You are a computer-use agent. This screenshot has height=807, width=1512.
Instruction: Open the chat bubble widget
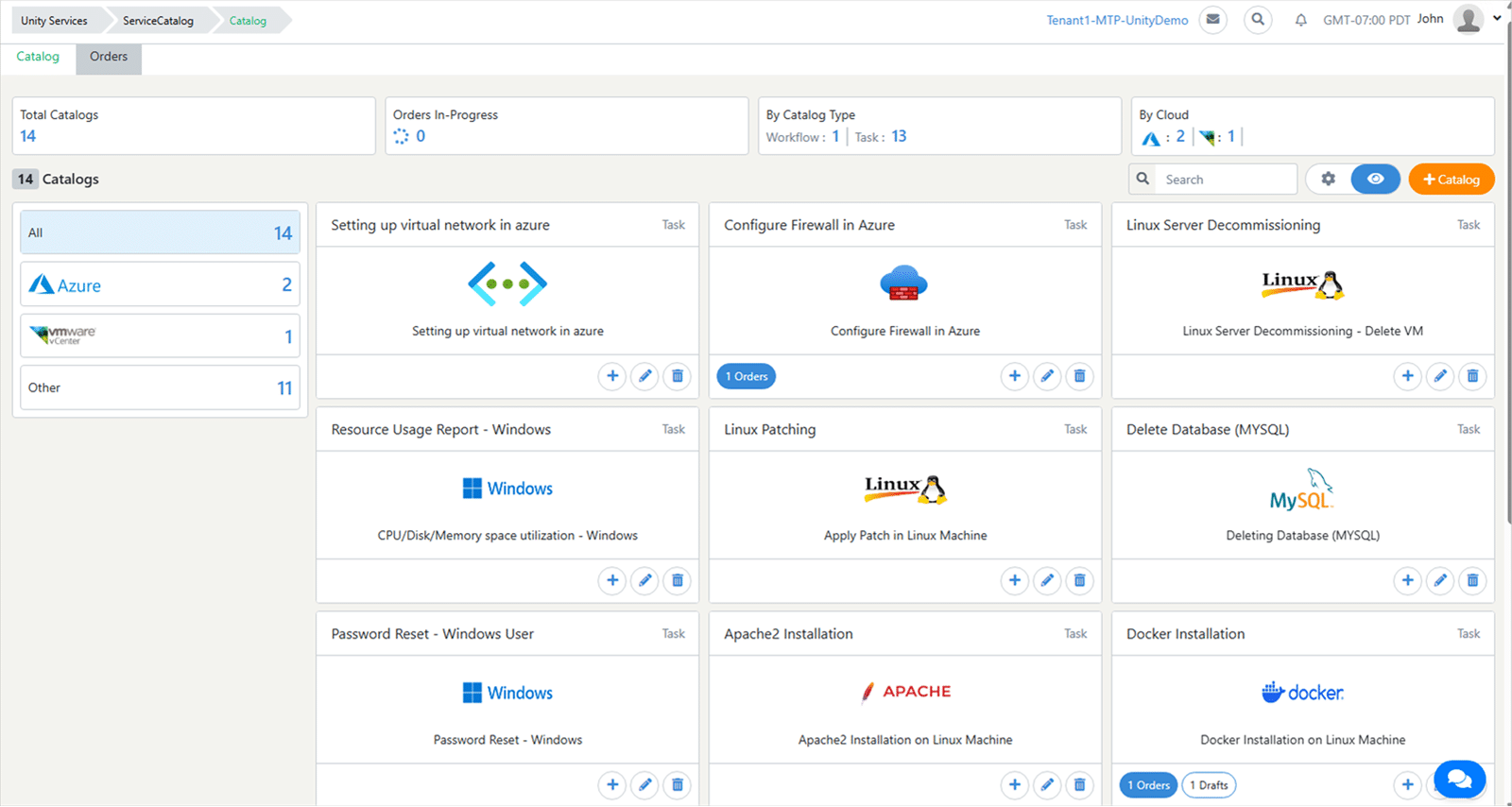(x=1459, y=779)
